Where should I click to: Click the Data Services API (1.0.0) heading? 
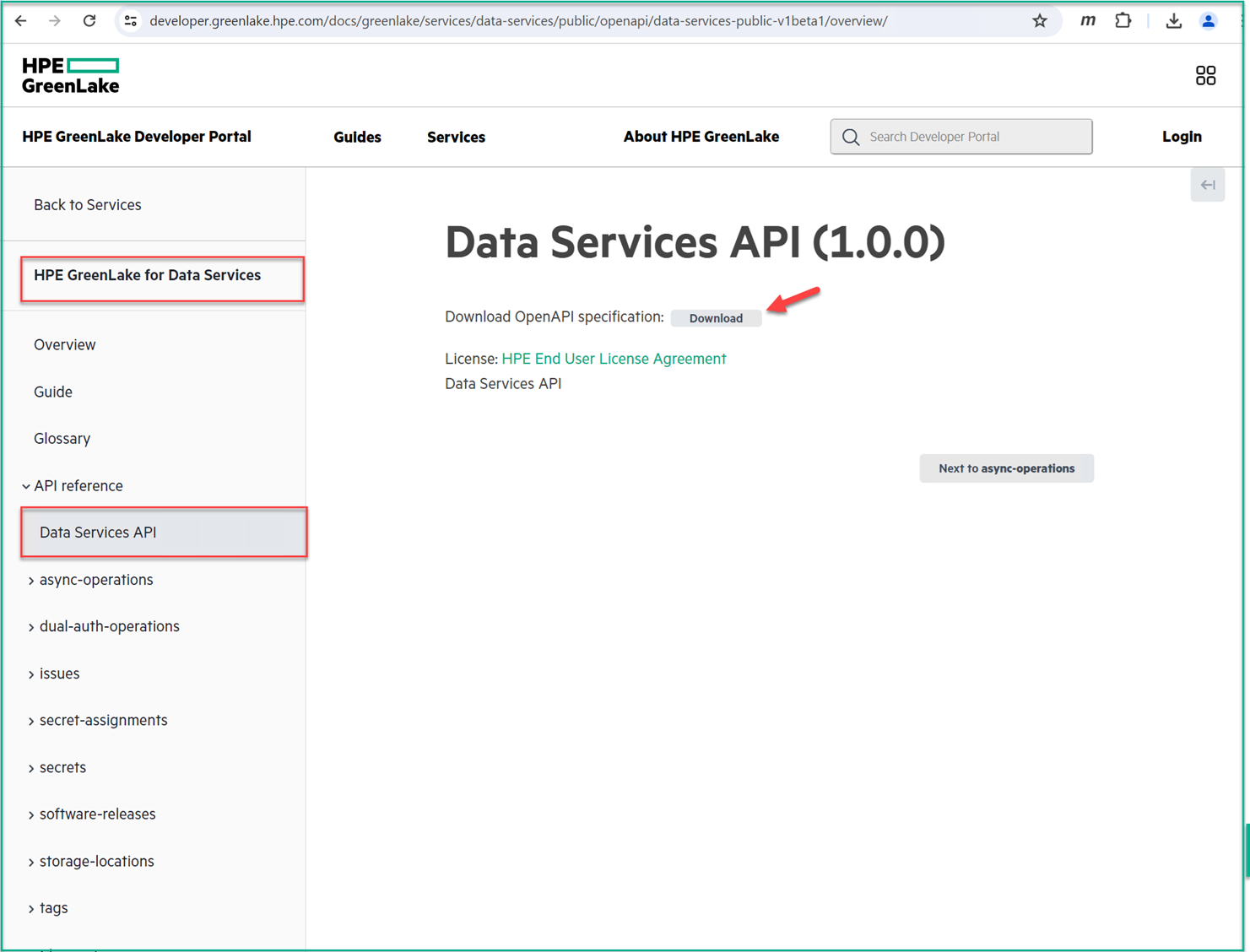pos(695,242)
